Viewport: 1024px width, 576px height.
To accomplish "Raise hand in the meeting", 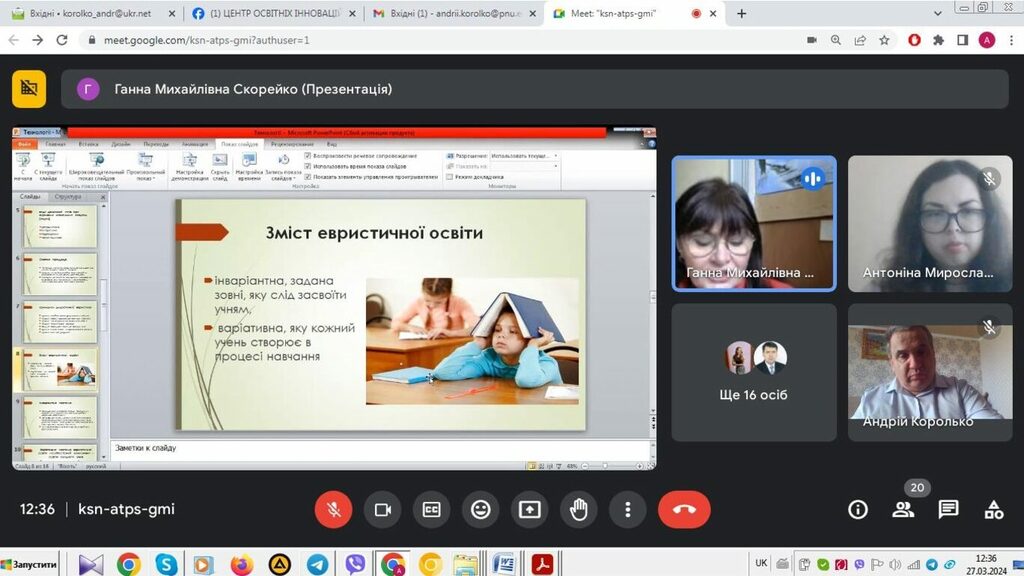I will pos(578,509).
